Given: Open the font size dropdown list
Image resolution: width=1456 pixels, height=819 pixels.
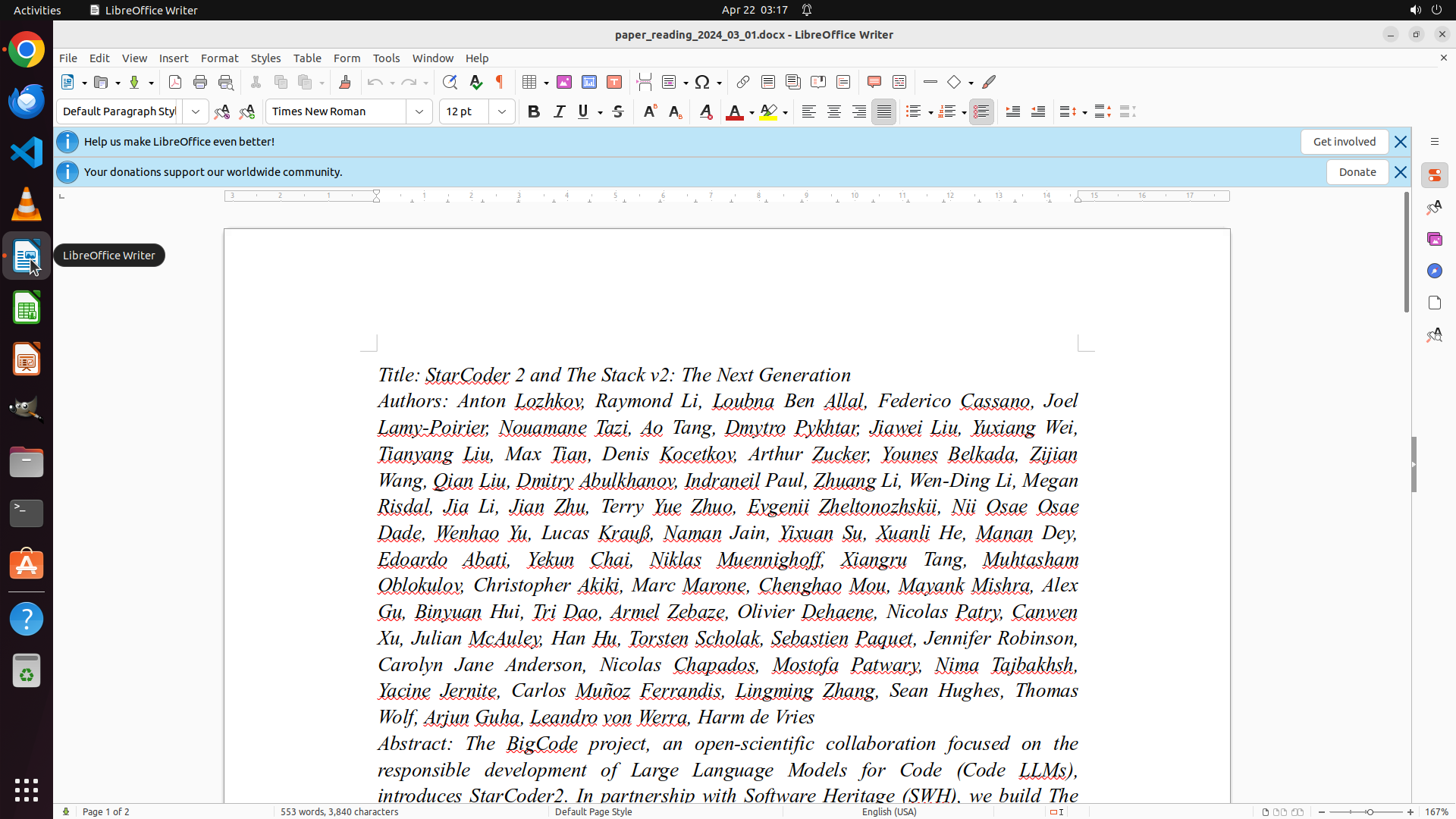Looking at the screenshot, I should (x=502, y=111).
